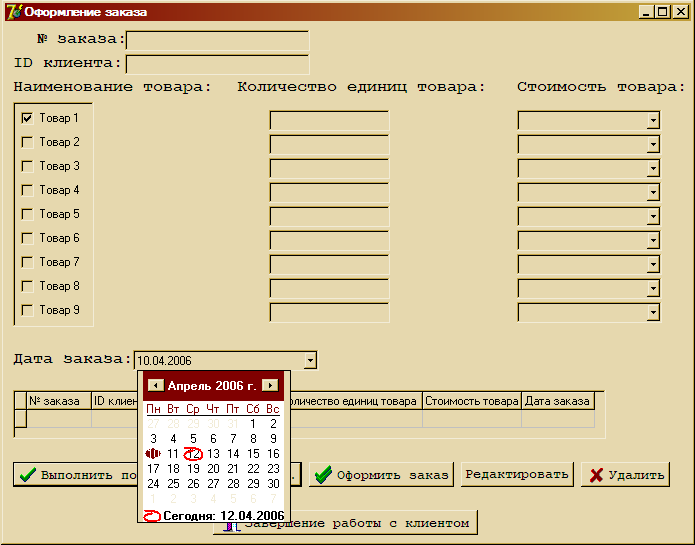The height and width of the screenshot is (545, 695).
Task: Click the Апрель 2006 г. calendar title
Action: [x=212, y=385]
